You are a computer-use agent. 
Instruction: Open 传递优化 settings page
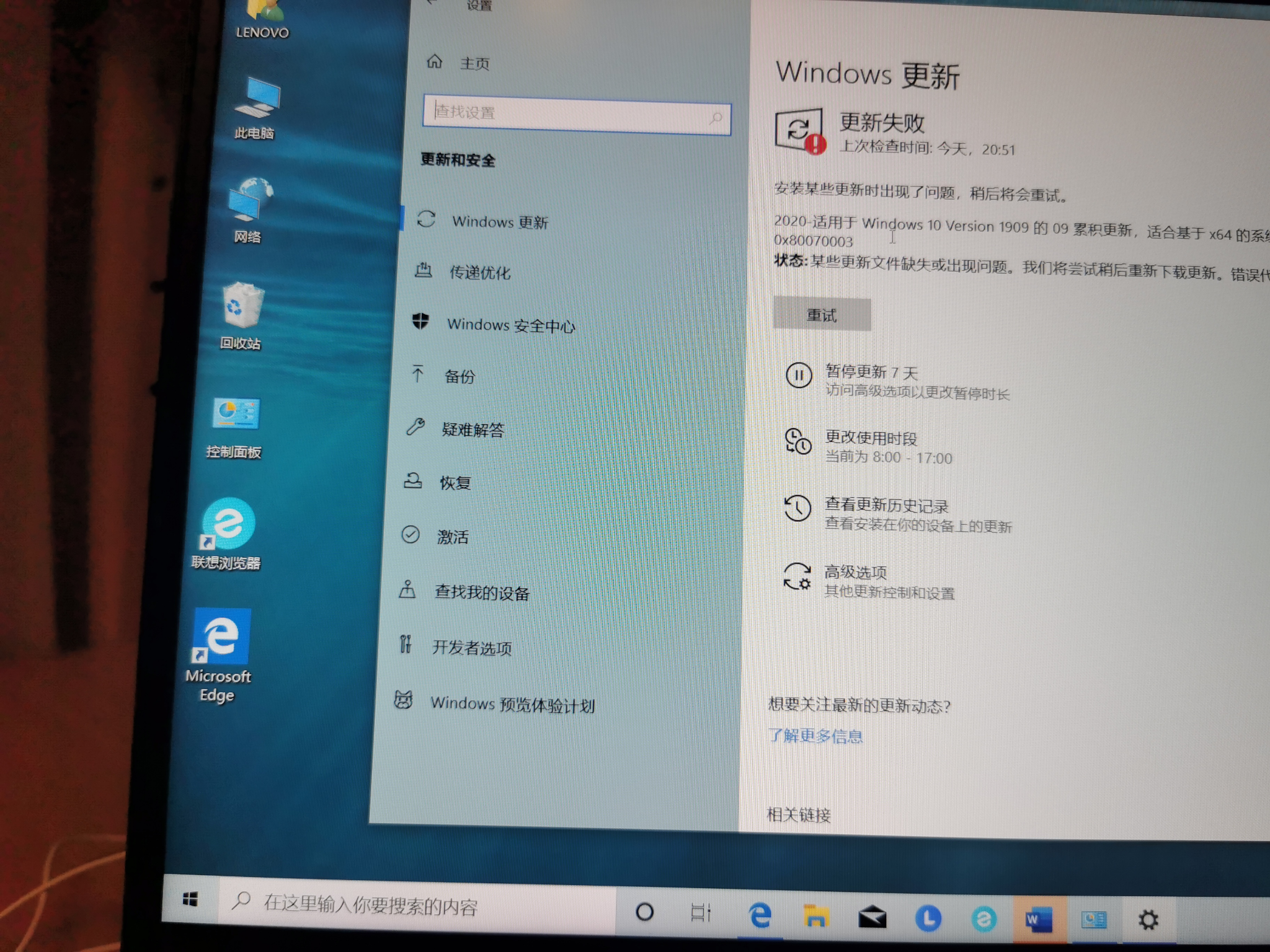pyautogui.click(x=480, y=272)
